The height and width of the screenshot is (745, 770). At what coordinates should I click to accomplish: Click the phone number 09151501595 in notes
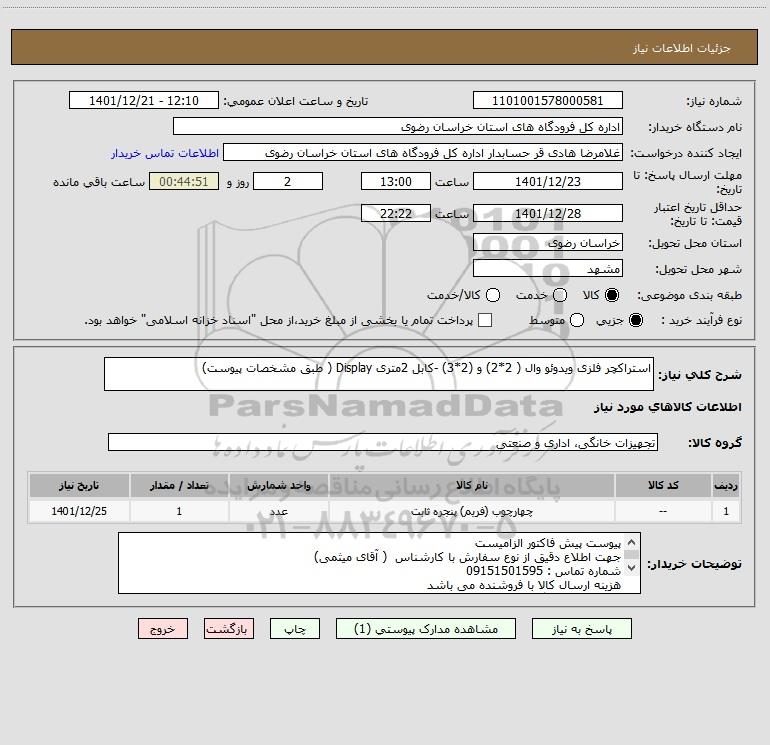click(x=504, y=571)
